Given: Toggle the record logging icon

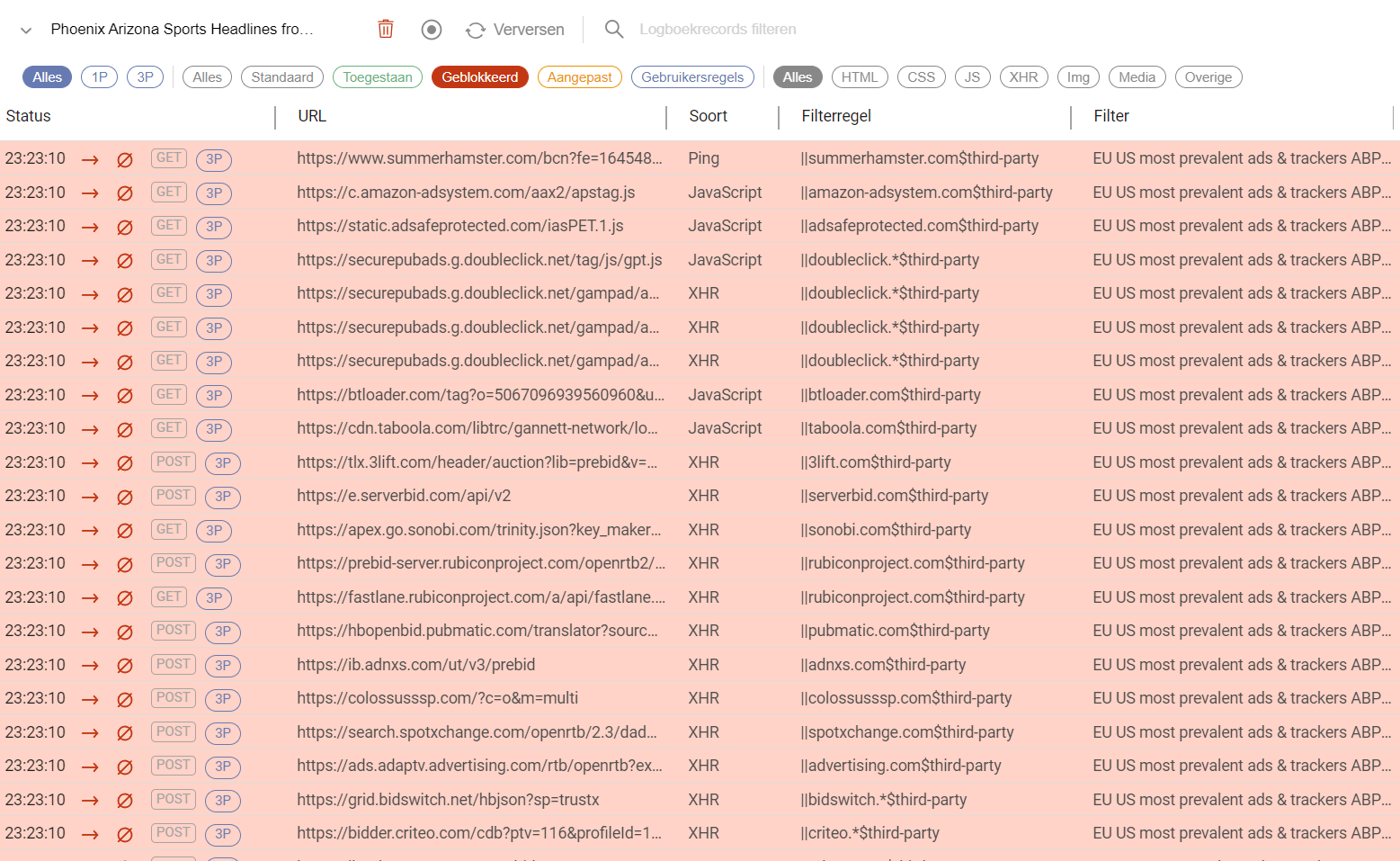Looking at the screenshot, I should click(x=432, y=30).
